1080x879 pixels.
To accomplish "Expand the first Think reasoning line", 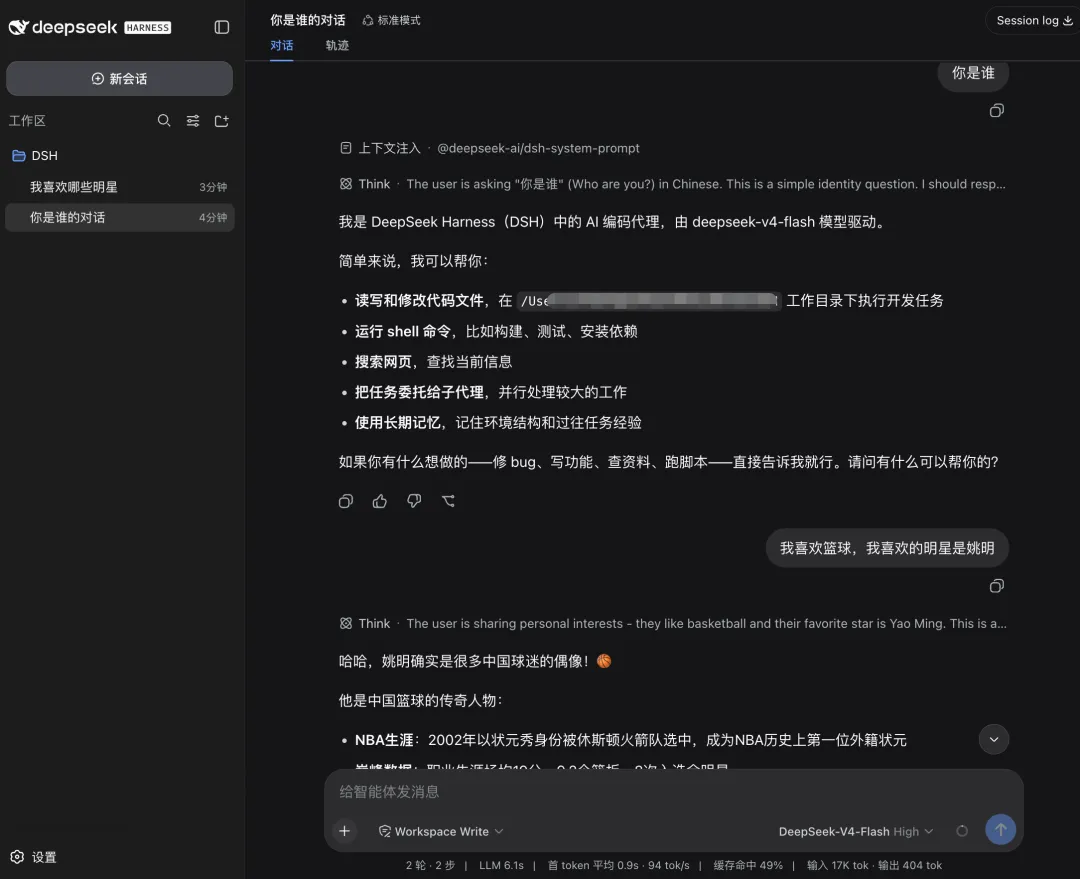I will pos(672,184).
